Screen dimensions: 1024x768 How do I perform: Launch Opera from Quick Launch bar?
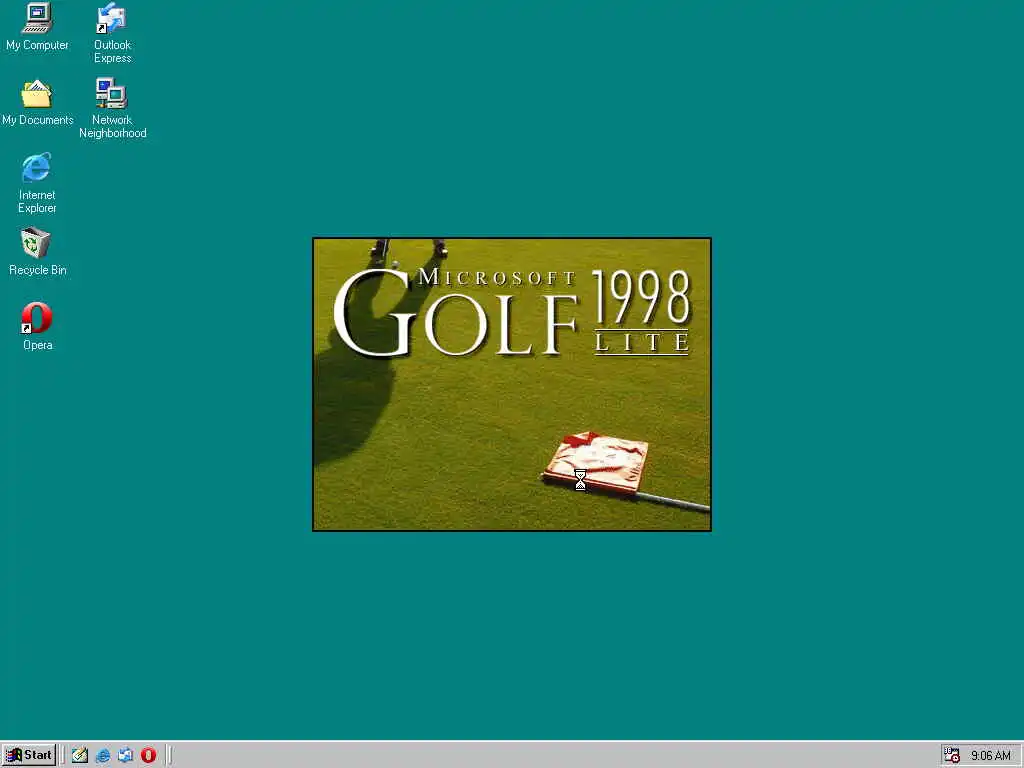(x=148, y=756)
